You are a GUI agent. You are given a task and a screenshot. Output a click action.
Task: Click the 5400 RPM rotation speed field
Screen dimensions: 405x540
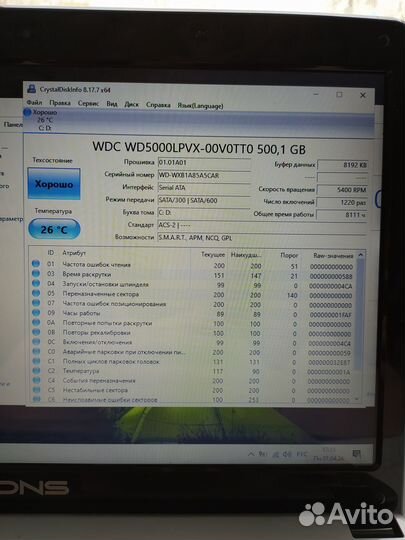coord(342,190)
